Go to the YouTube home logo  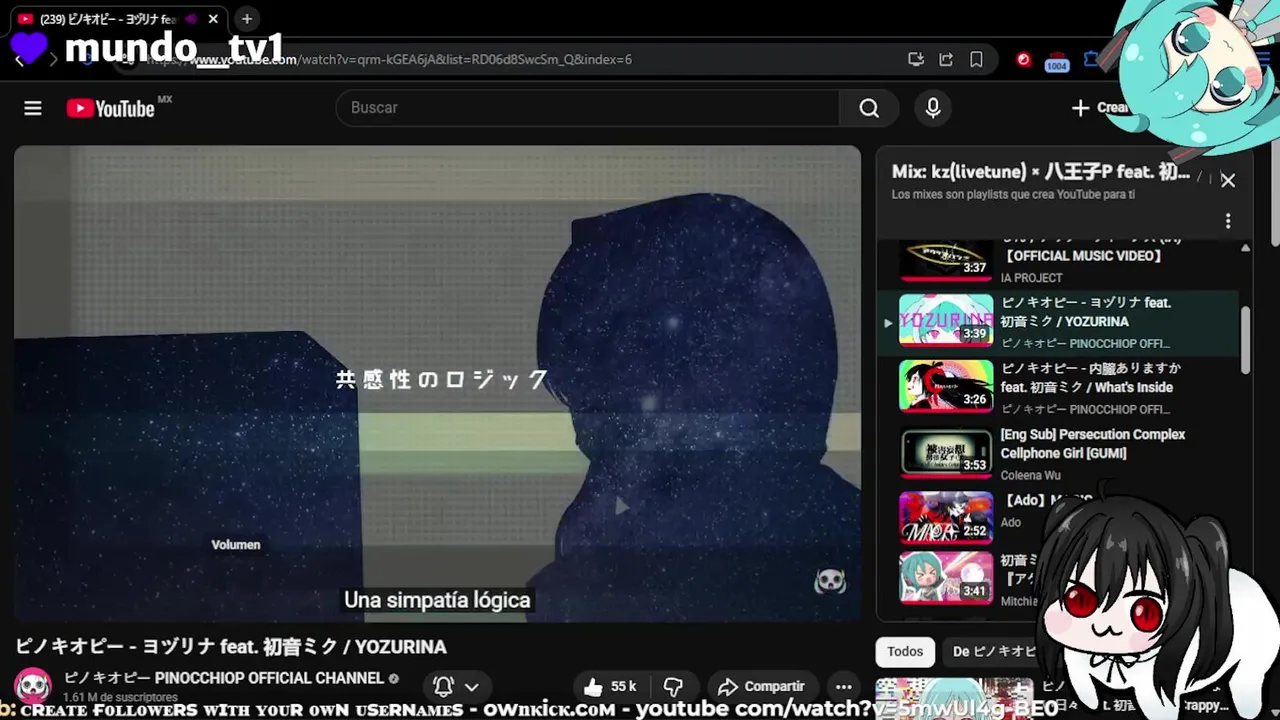coord(111,108)
